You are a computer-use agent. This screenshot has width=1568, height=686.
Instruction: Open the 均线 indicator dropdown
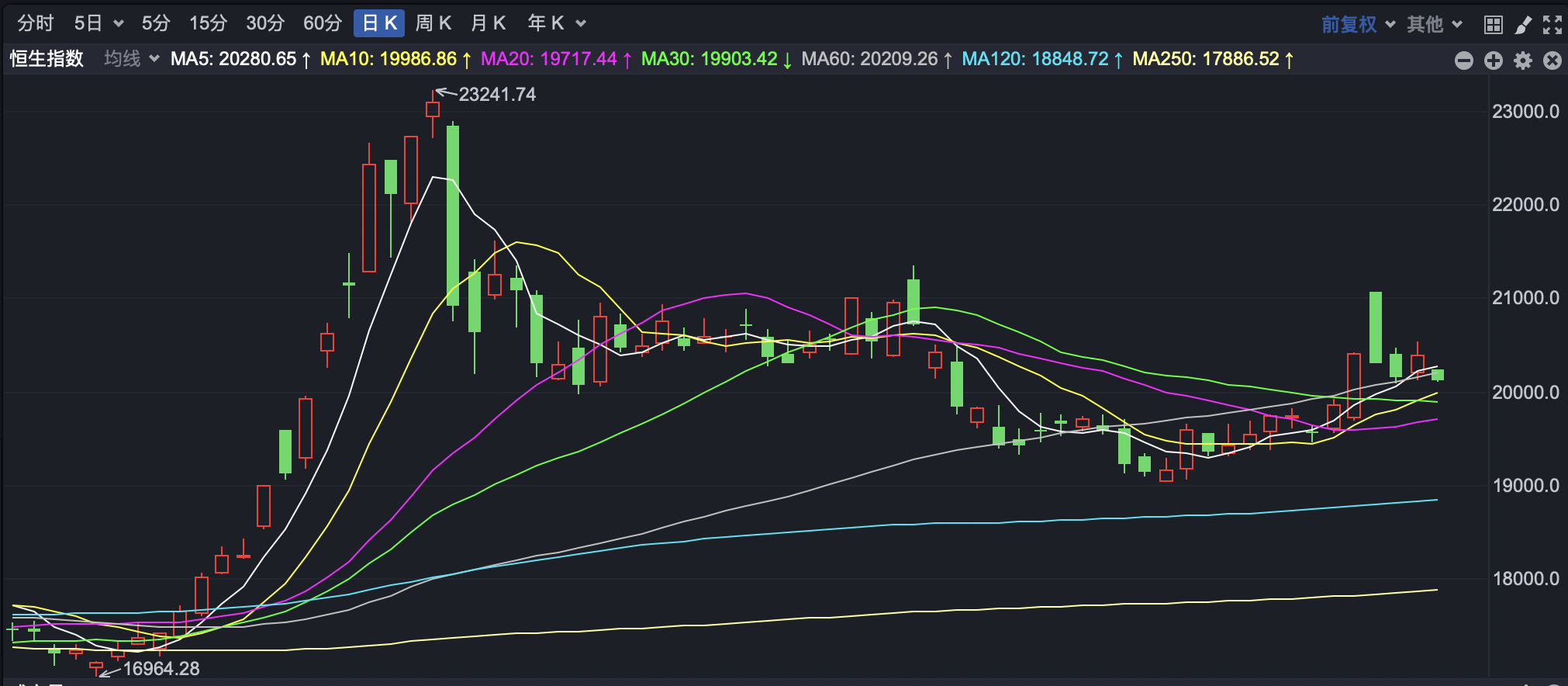click(x=132, y=59)
